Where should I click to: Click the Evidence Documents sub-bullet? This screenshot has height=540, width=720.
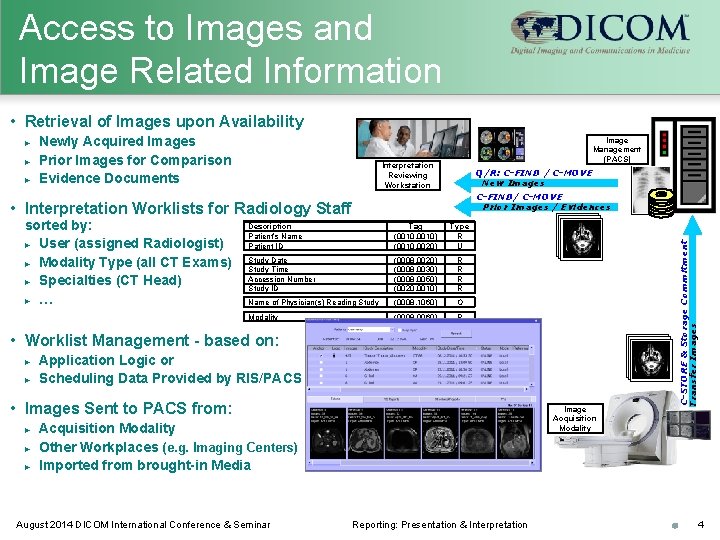click(x=109, y=178)
